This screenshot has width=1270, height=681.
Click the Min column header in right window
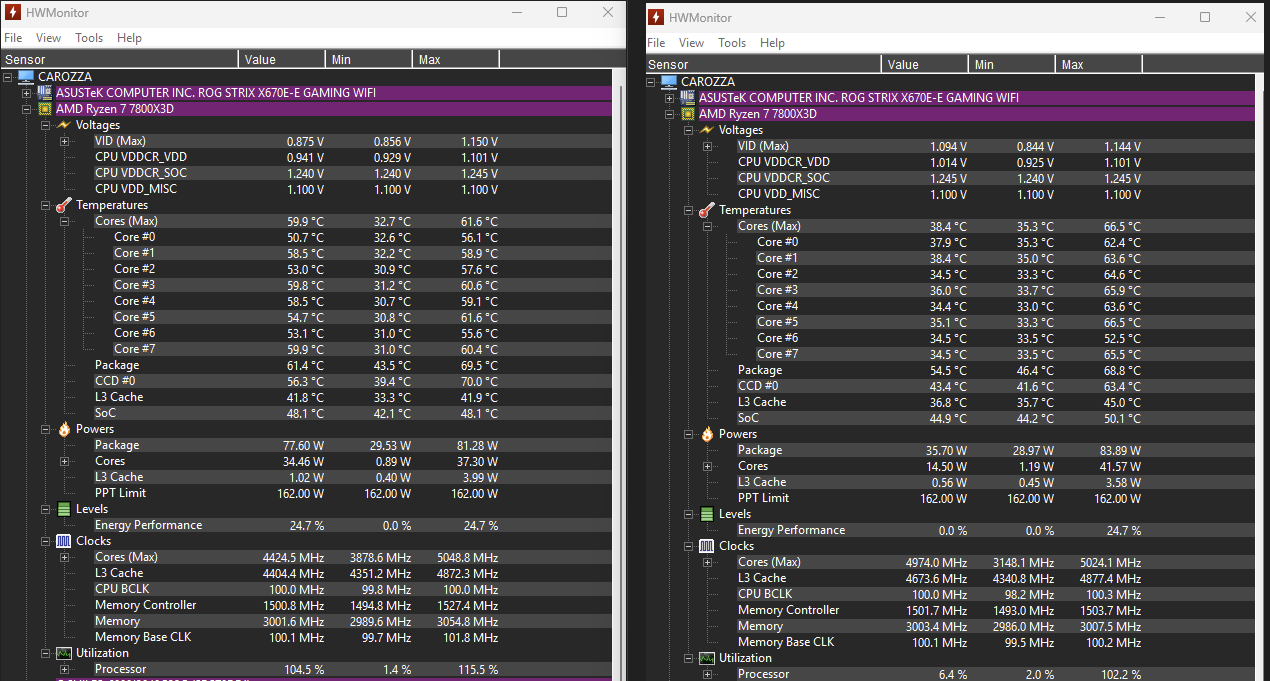pyautogui.click(x=1012, y=64)
